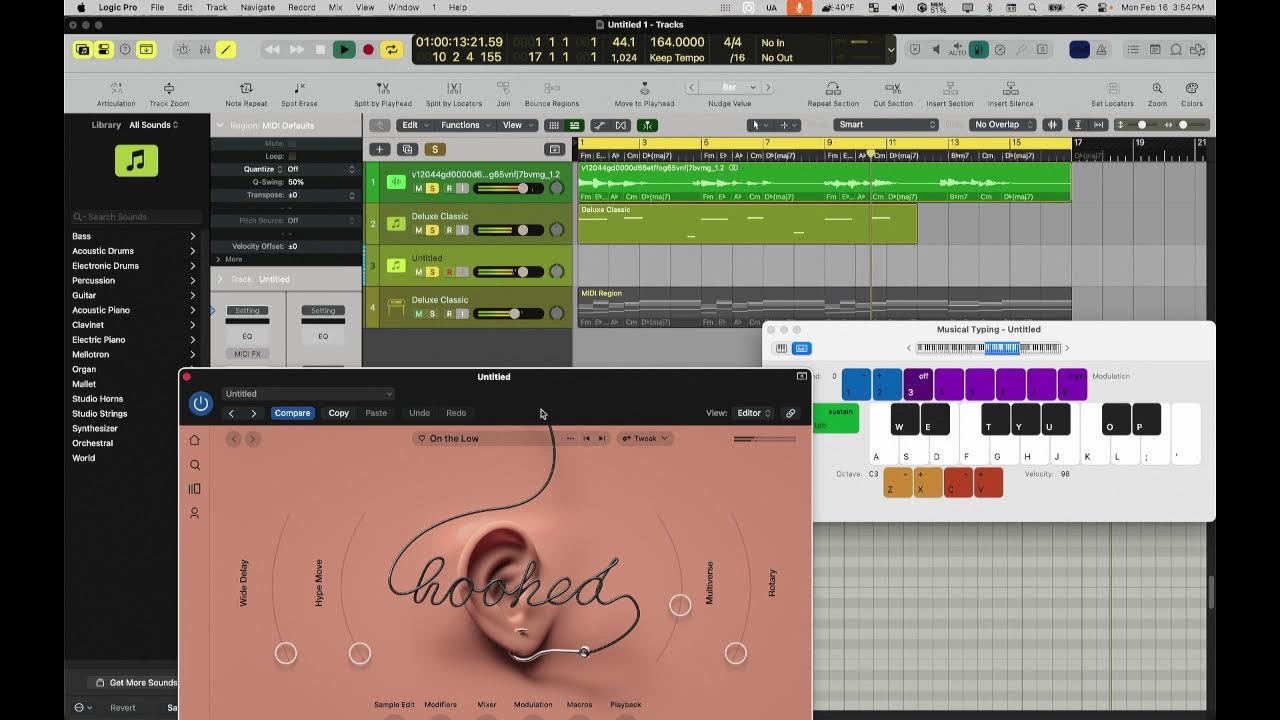Toggle the Toolbar display button
Screen dimensions: 1280x720
point(146,49)
